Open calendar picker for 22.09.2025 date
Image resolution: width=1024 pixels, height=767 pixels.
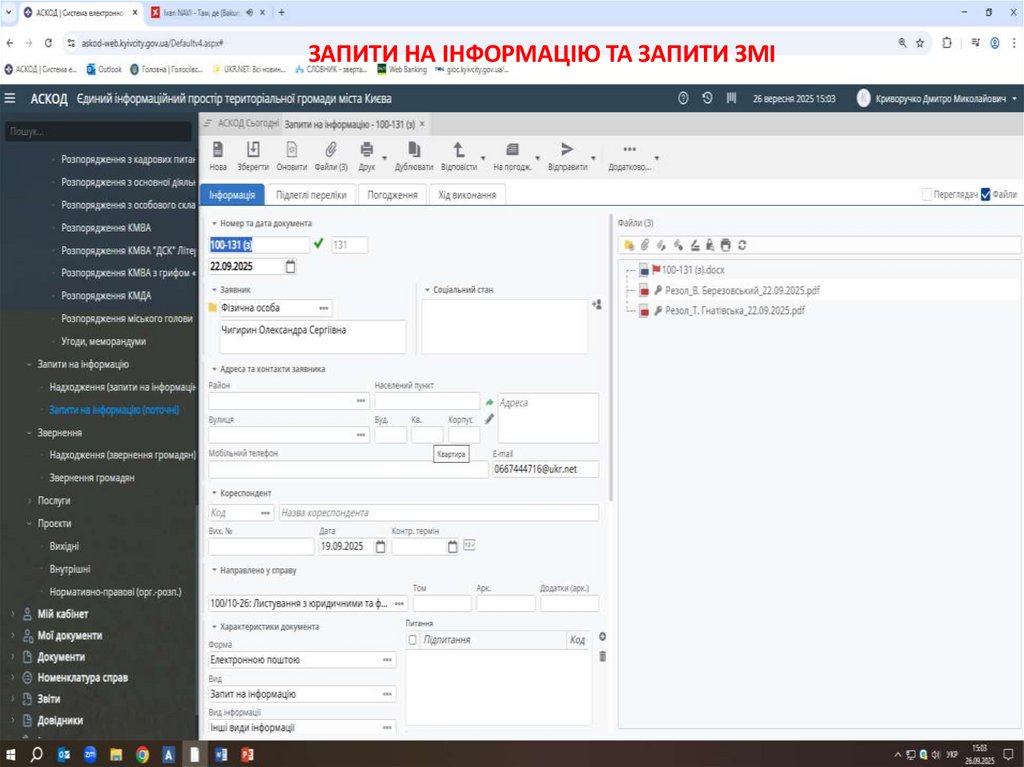point(291,267)
